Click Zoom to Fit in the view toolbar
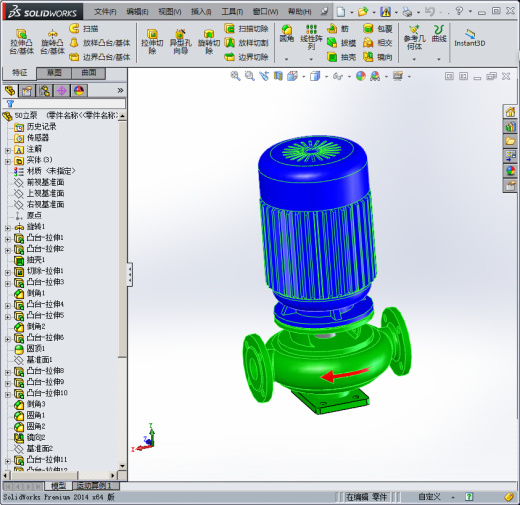Image resolution: width=520 pixels, height=505 pixels. [235, 76]
